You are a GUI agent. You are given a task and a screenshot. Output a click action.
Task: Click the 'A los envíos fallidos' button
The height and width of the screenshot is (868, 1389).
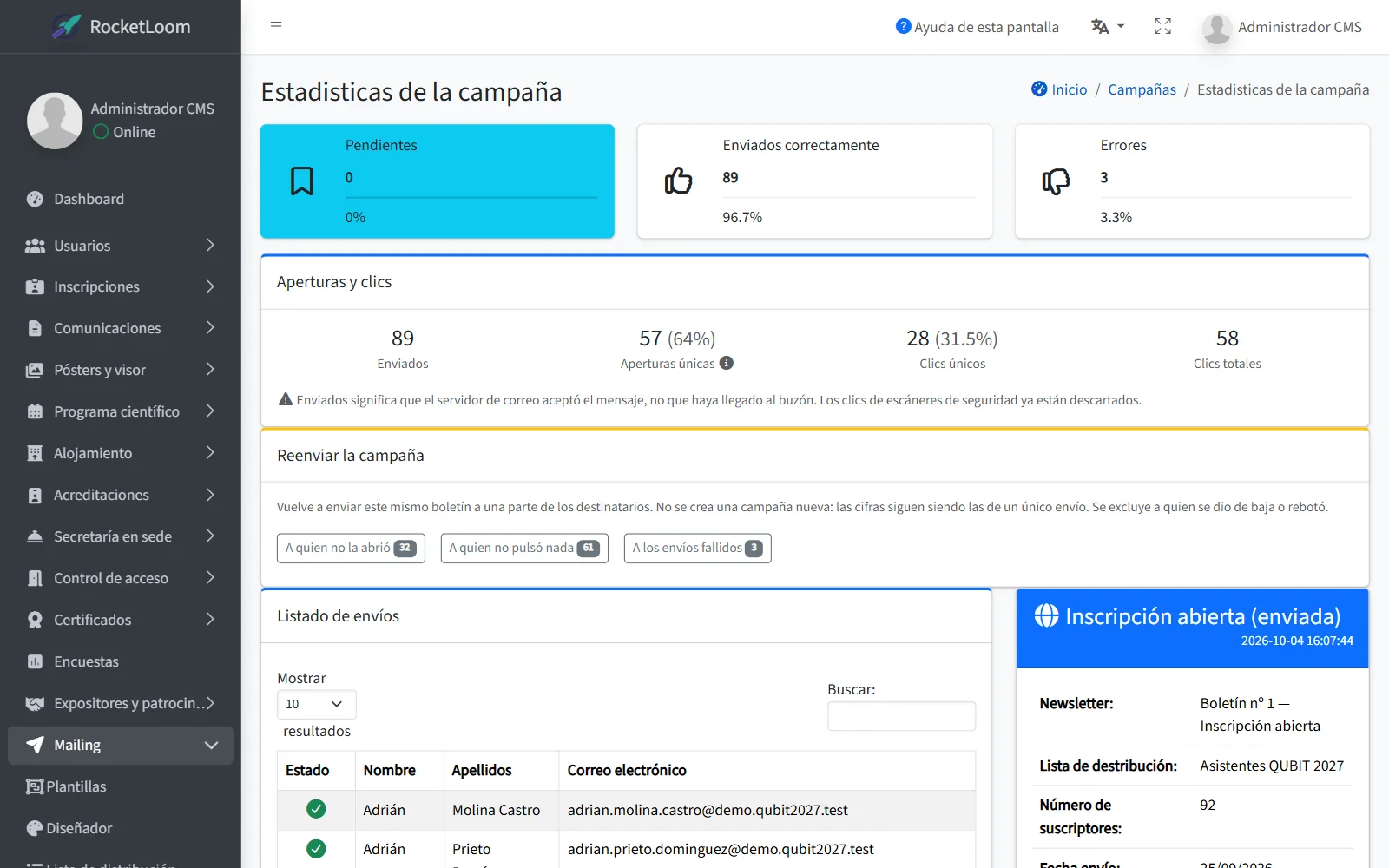click(697, 548)
